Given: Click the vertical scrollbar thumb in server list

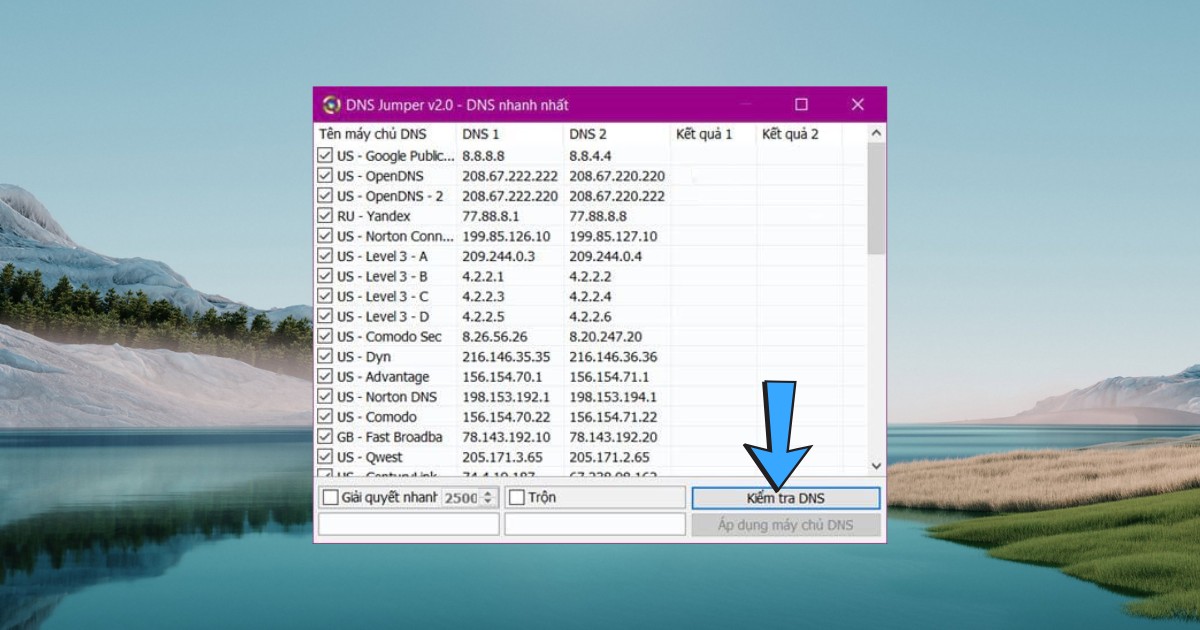Looking at the screenshot, I should point(876,198).
